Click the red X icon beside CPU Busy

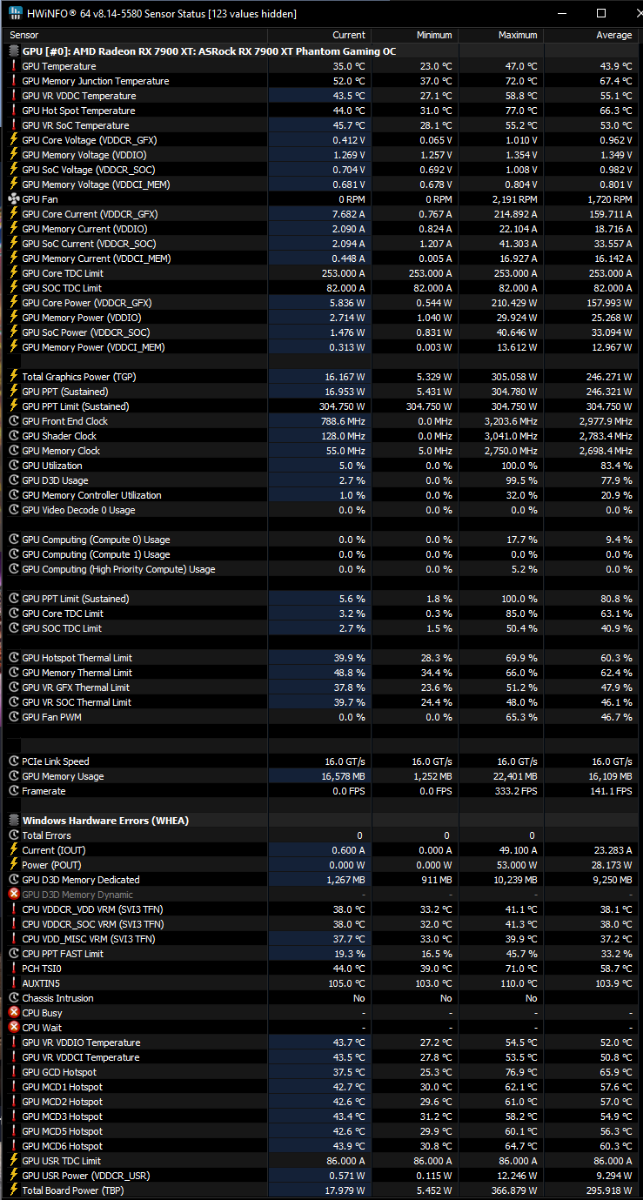tap(14, 1013)
